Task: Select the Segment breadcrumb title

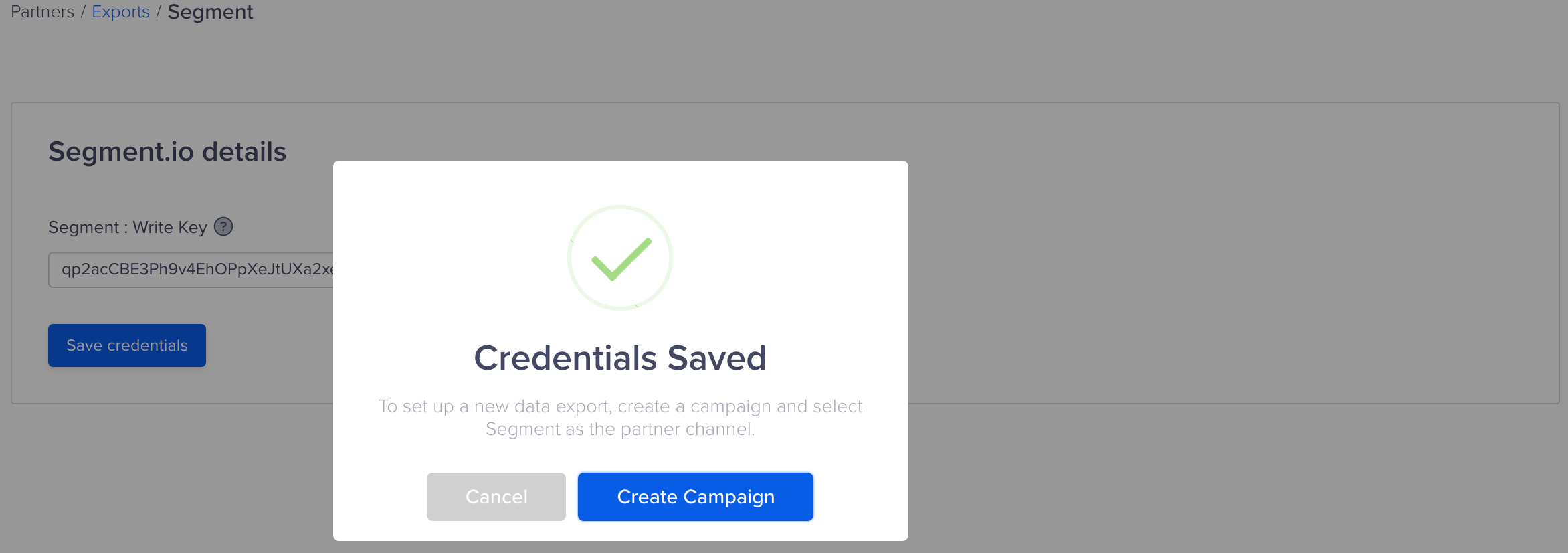Action: [210, 12]
